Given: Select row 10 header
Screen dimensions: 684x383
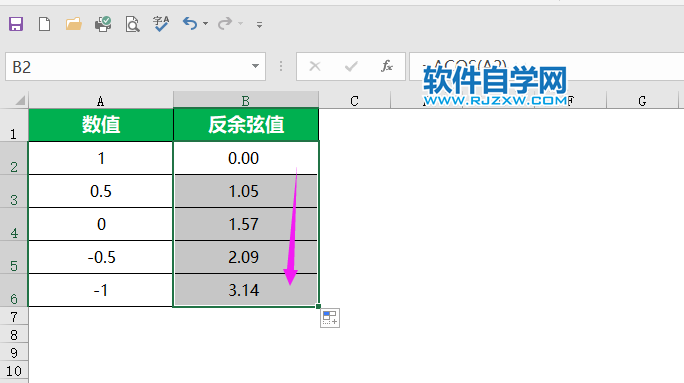Looking at the screenshot, I should click(x=14, y=371).
